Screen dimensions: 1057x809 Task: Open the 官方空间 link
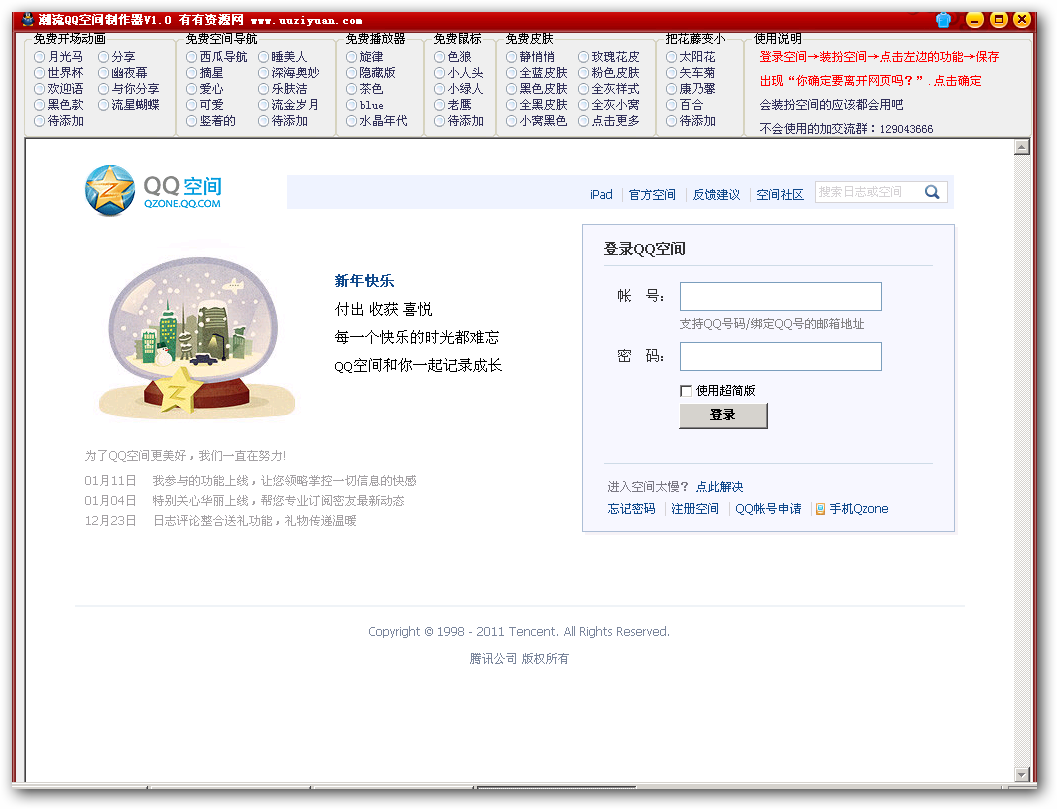coord(652,195)
